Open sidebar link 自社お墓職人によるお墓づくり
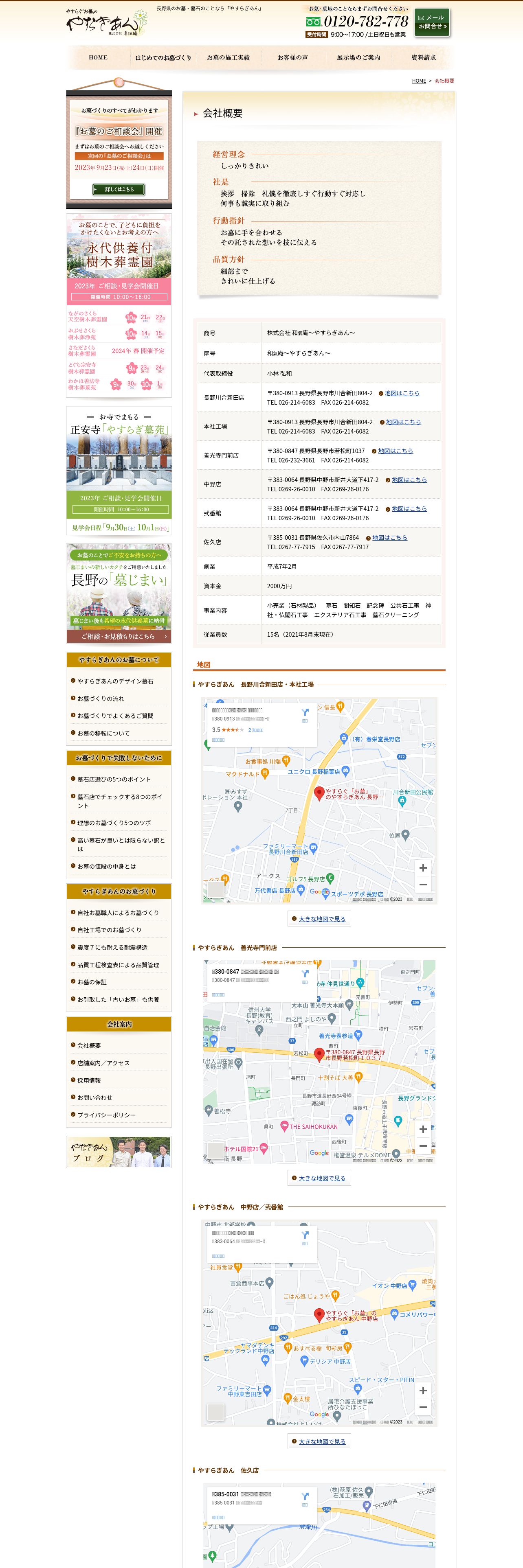 pos(117,913)
